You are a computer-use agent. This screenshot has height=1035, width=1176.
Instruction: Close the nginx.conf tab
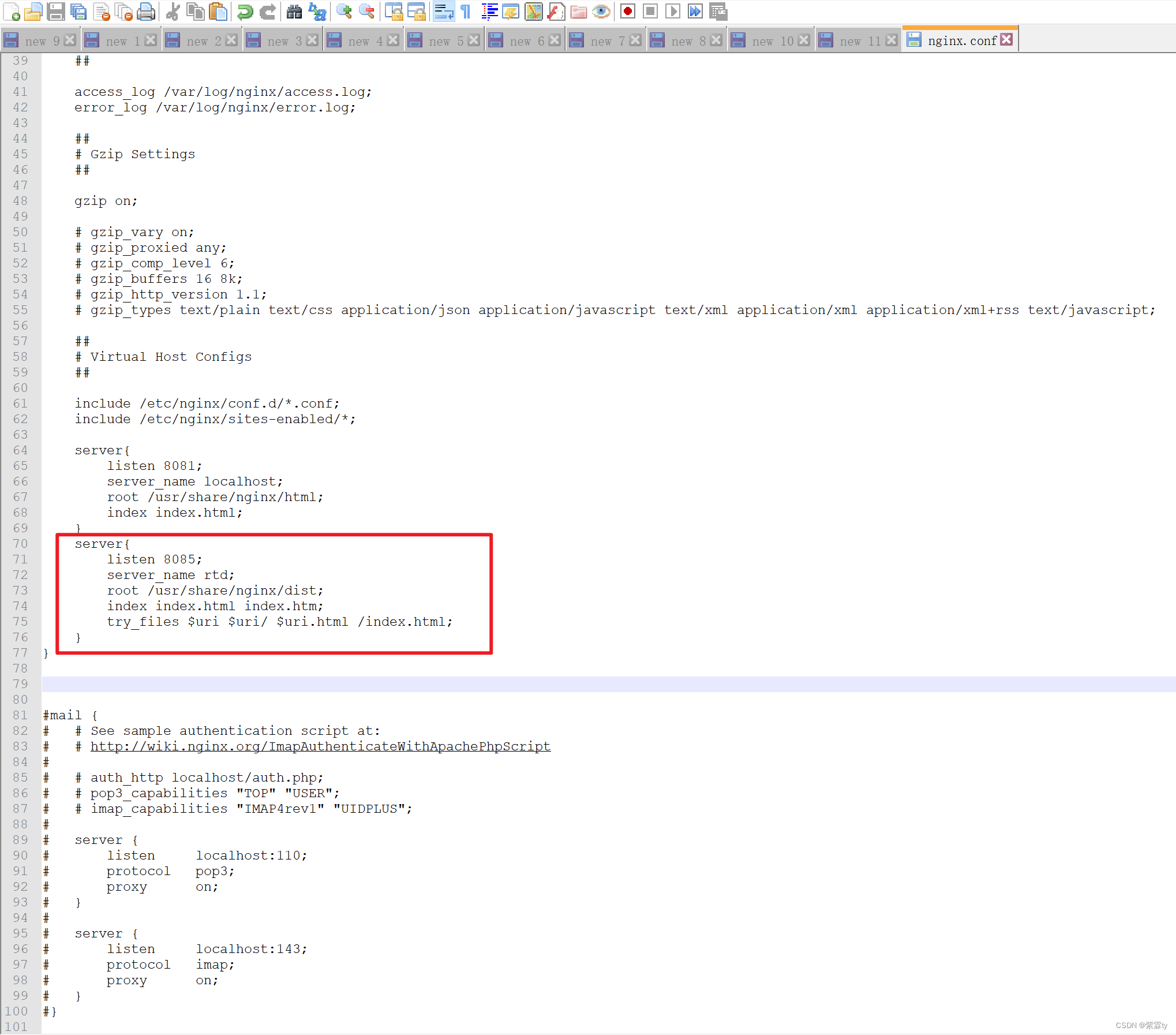coord(1006,39)
